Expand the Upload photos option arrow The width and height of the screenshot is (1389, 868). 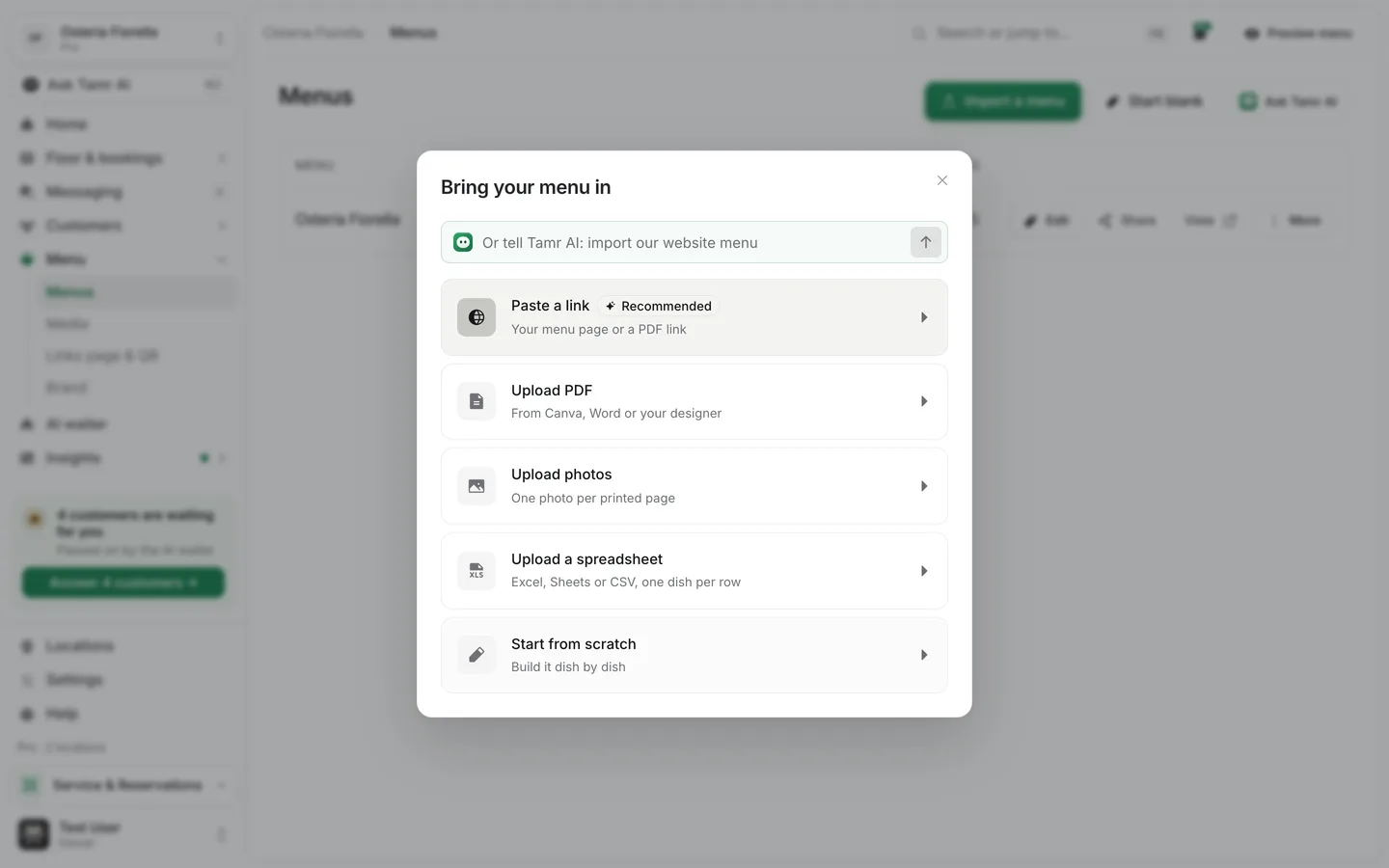pos(924,486)
